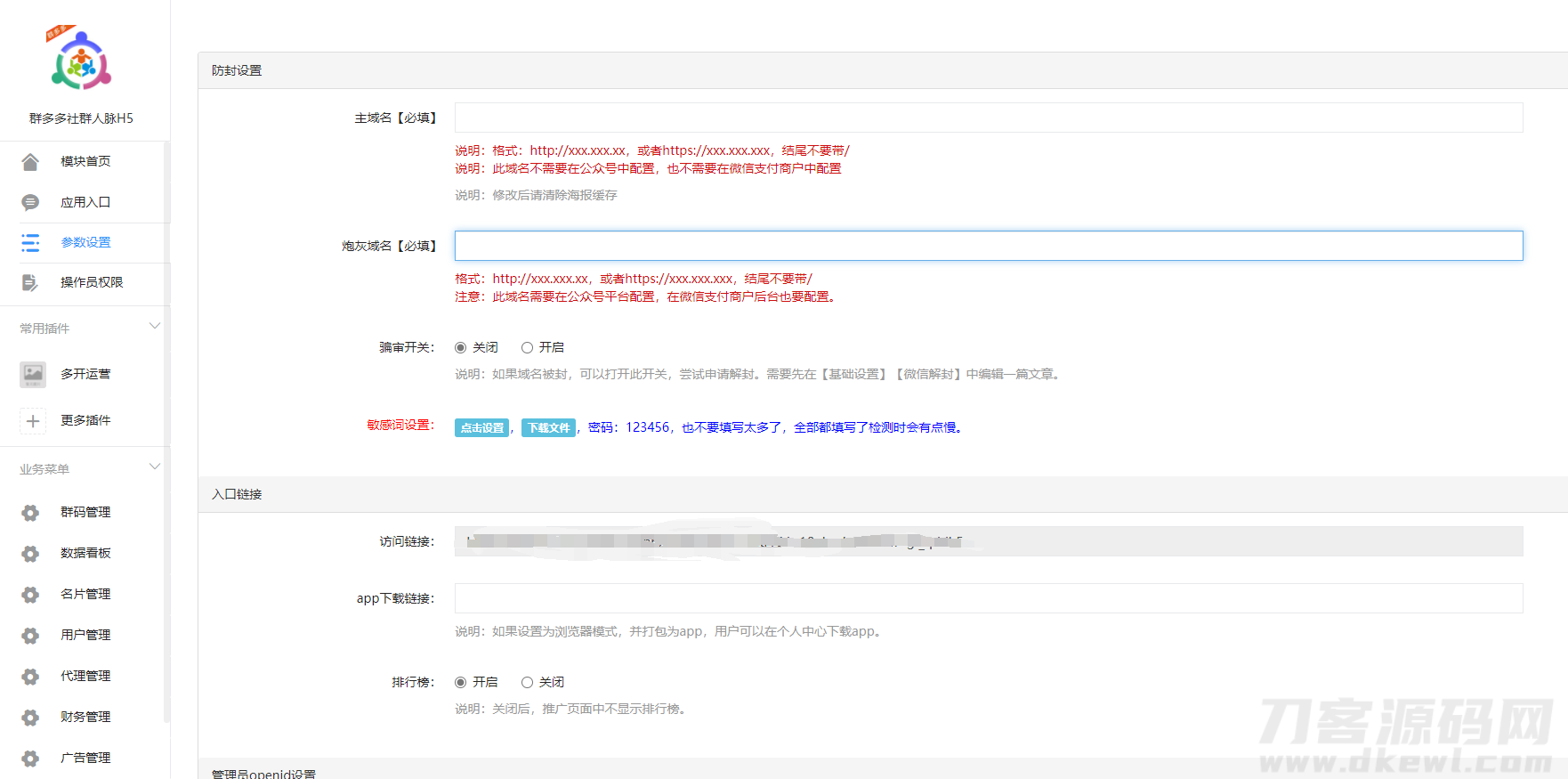The width and height of the screenshot is (1568, 779).
Task: Select 关闭 radio for 骗审开关
Action: (x=461, y=347)
